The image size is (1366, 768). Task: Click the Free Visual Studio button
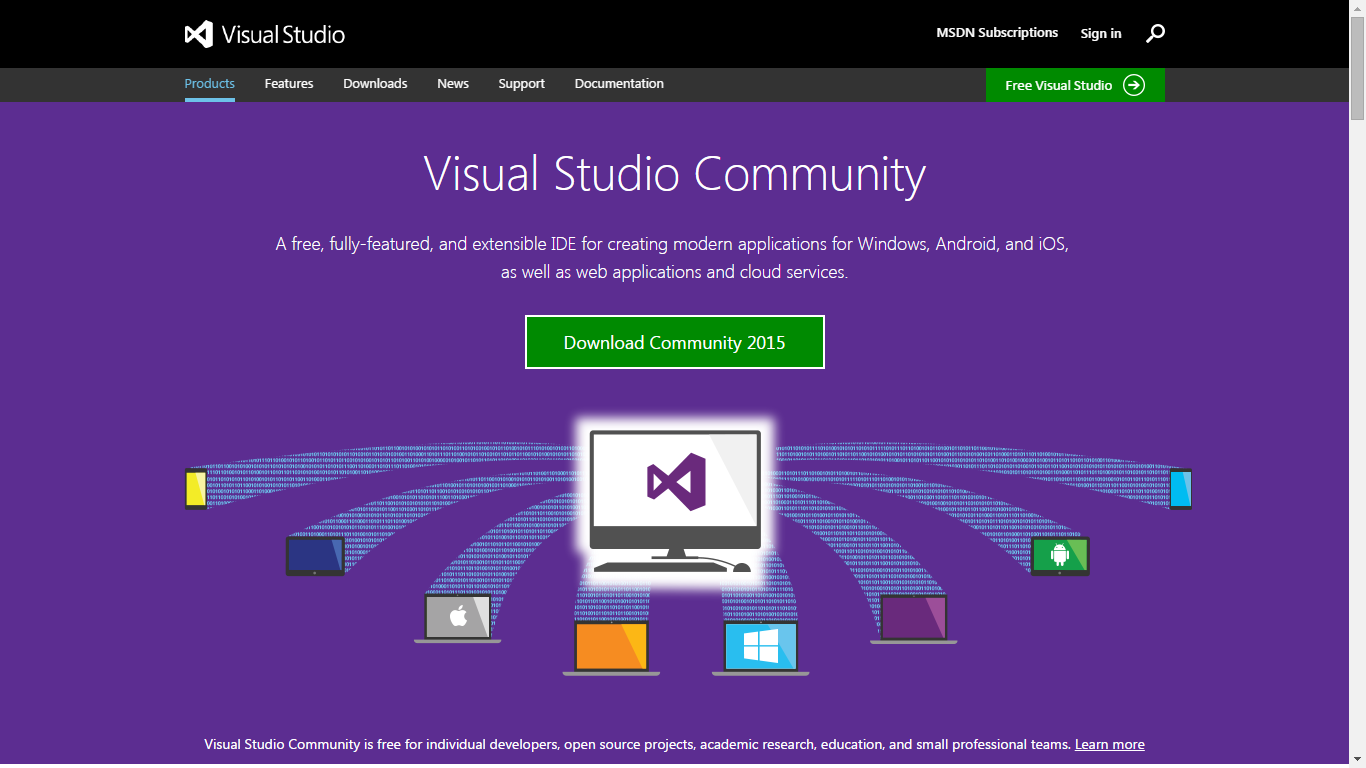point(1075,85)
